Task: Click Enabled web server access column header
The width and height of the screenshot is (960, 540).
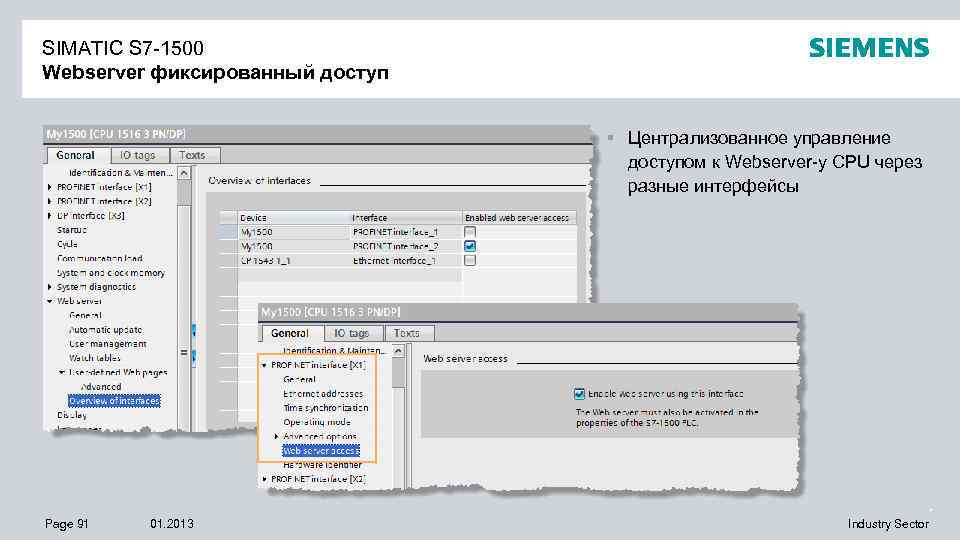Action: coord(519,218)
